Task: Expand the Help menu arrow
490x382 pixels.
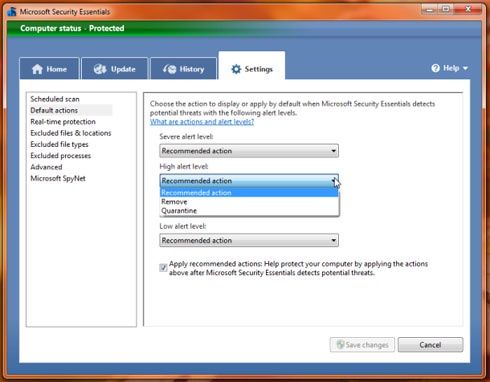Action: 465,68
